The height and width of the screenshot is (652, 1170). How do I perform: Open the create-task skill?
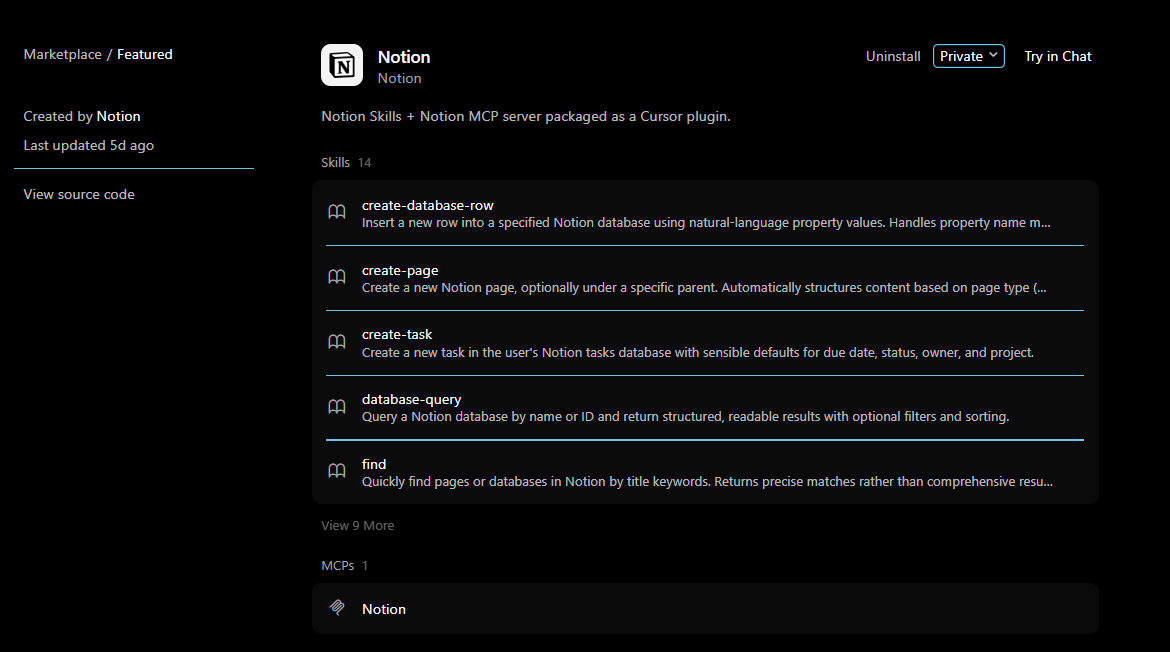705,343
